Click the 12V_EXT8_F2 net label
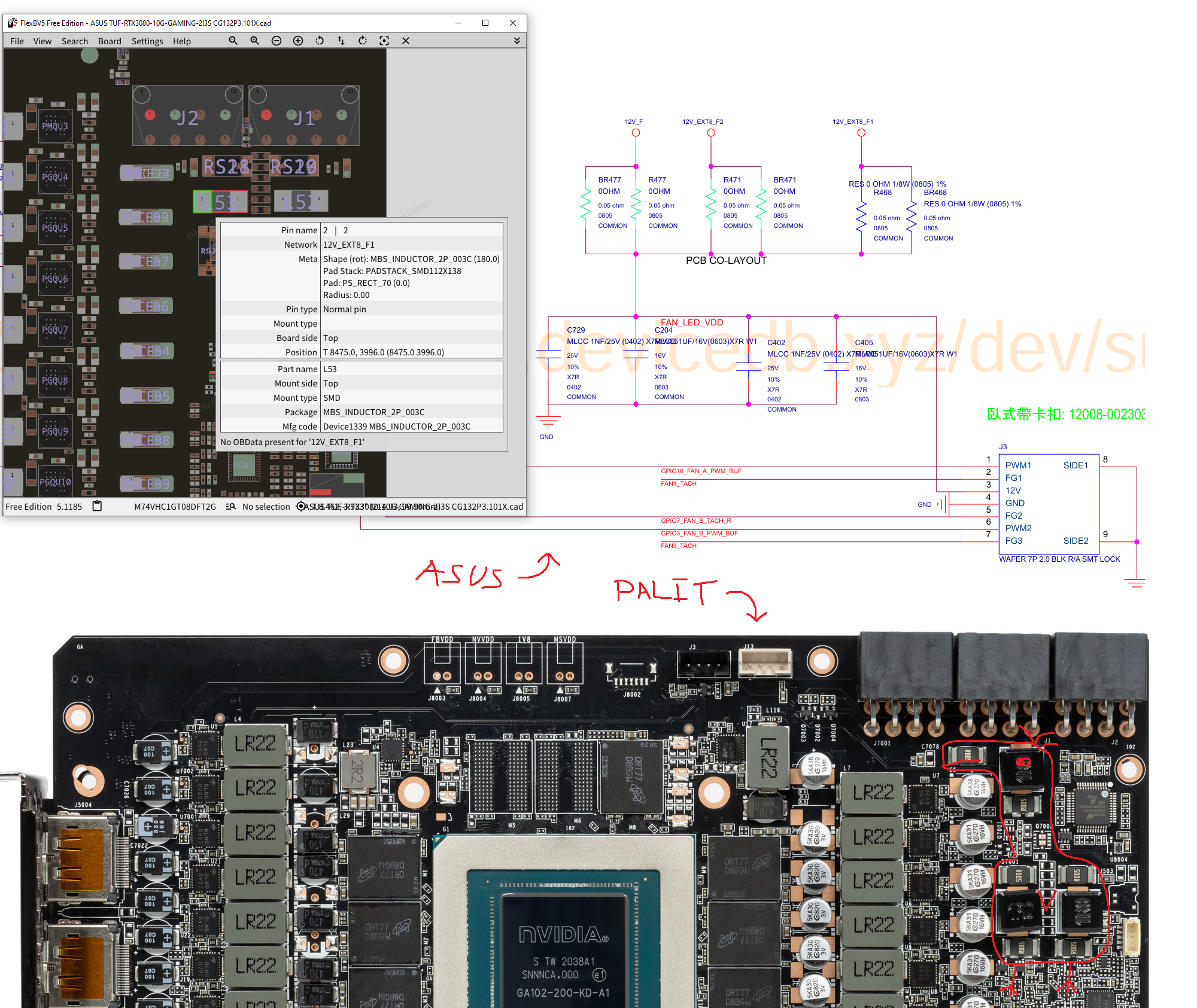Screen dimensions: 1197x1008 (x=703, y=121)
